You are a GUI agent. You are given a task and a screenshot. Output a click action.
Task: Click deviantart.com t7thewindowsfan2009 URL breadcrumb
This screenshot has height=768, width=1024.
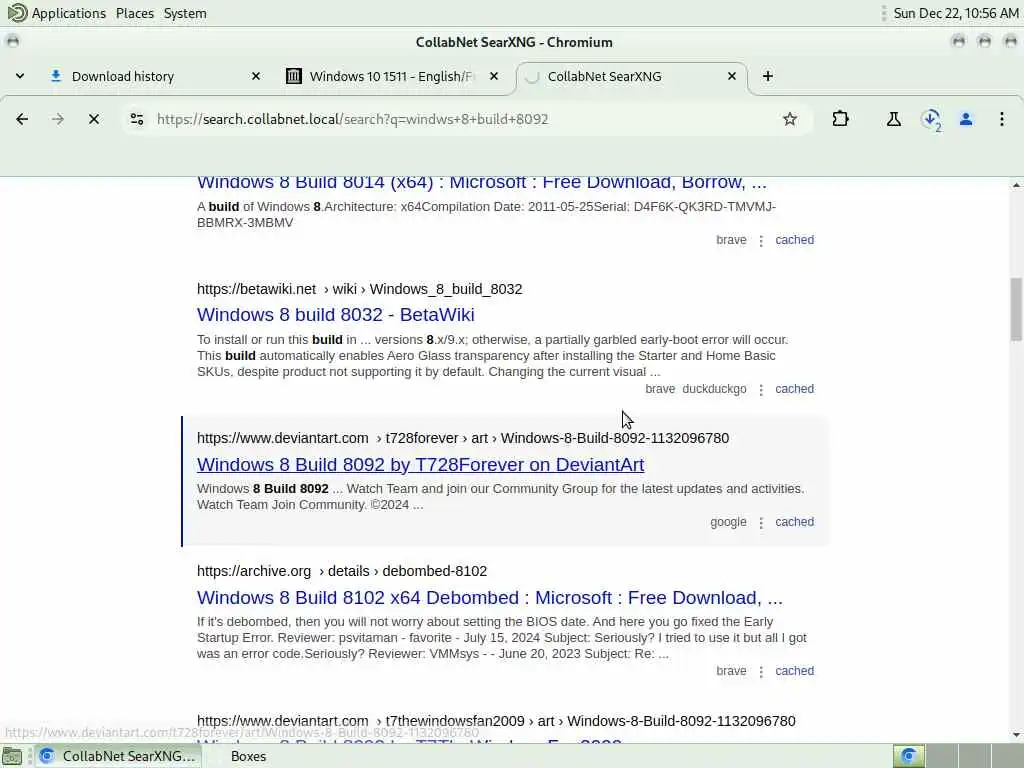coord(496,721)
